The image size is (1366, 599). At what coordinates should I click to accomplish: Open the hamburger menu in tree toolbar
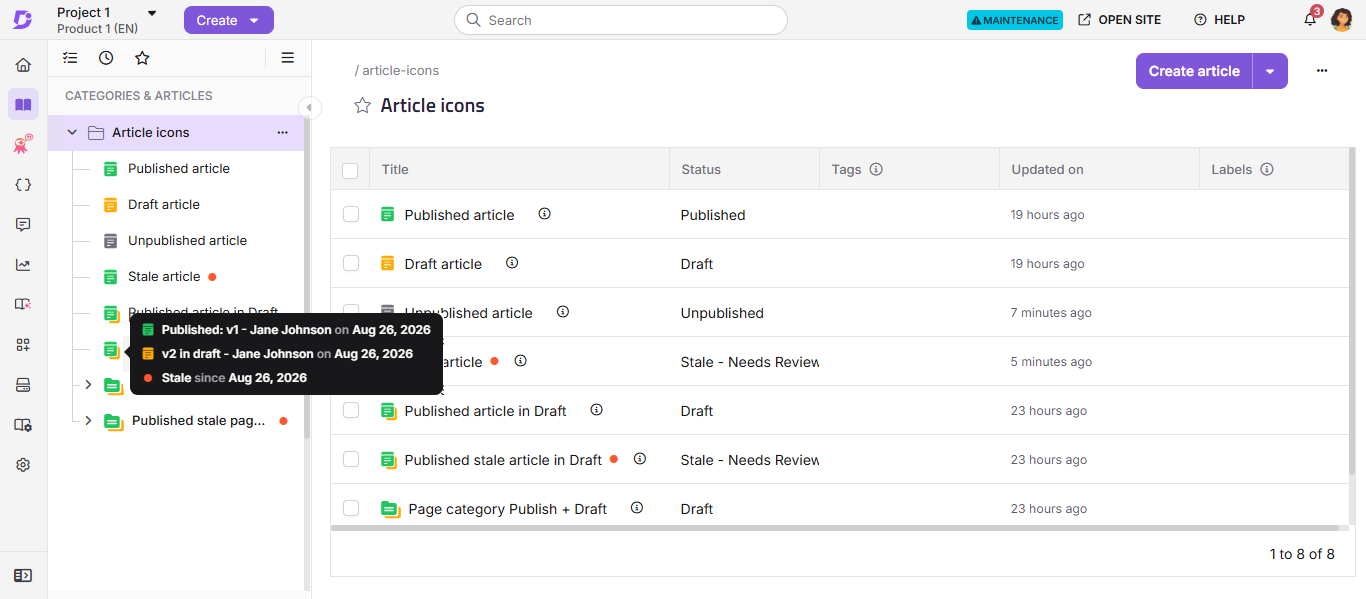(x=288, y=58)
